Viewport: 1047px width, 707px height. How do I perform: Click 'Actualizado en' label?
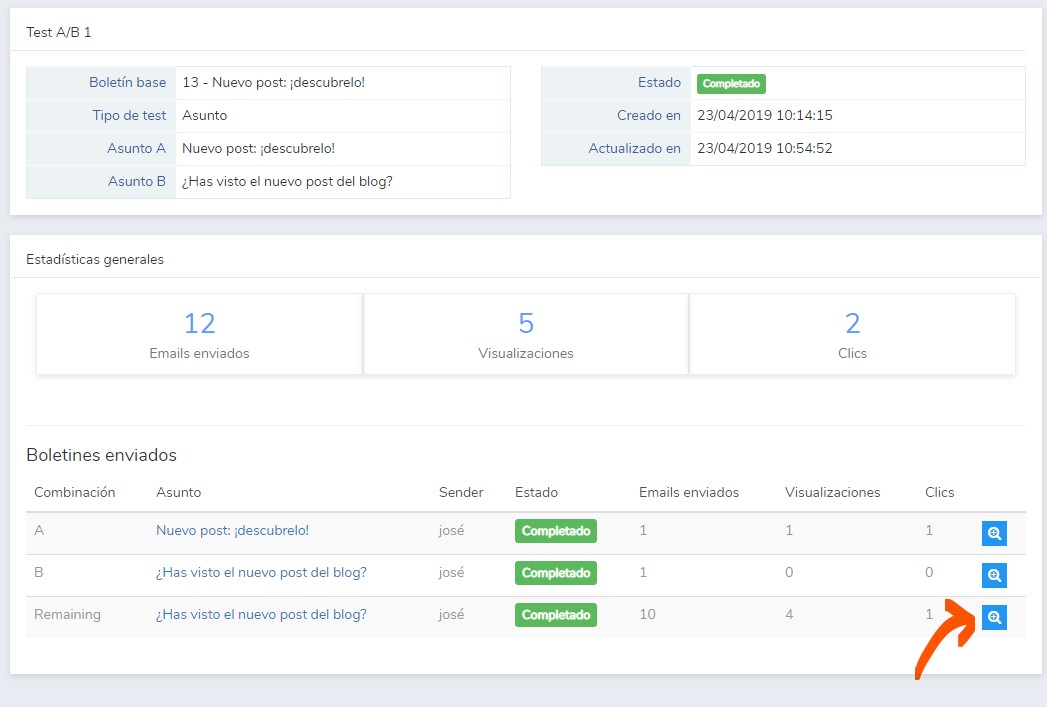click(x=634, y=148)
